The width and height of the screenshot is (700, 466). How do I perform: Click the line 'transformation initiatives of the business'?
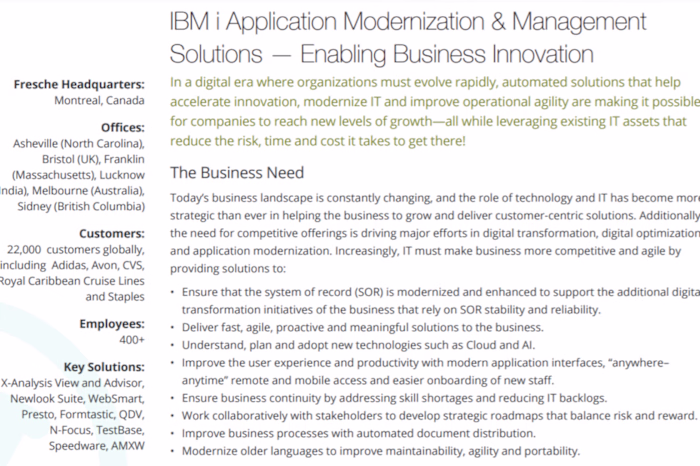click(x=392, y=310)
